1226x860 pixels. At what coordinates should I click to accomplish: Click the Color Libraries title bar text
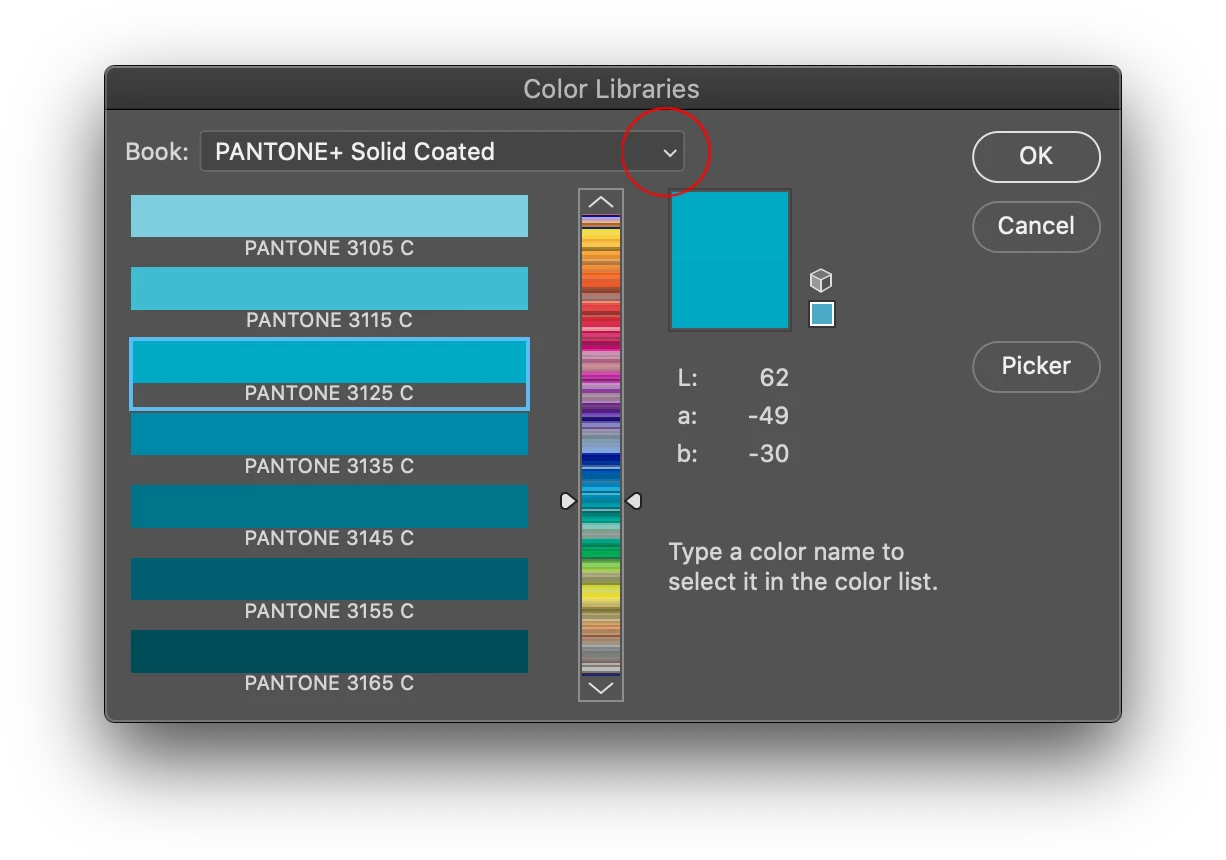pyautogui.click(x=611, y=89)
